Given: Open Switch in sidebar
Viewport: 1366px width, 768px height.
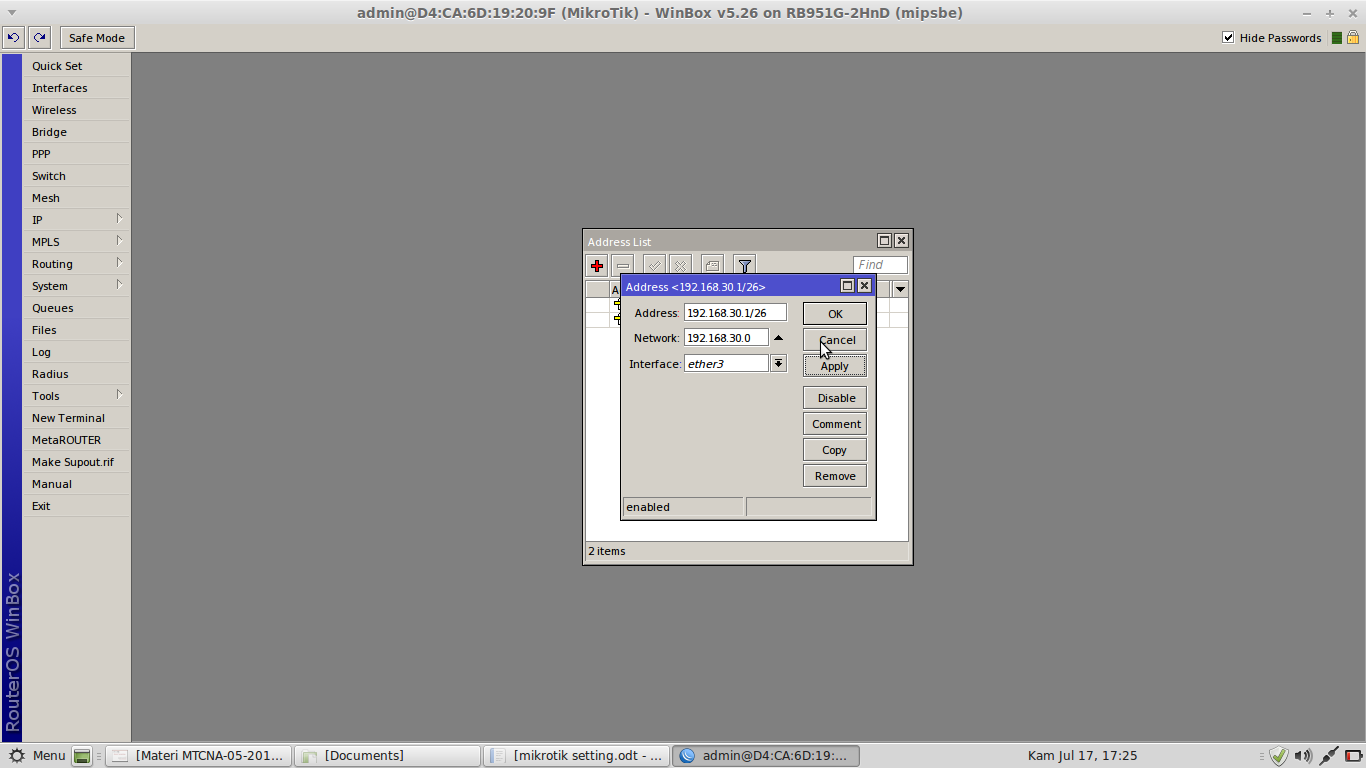Looking at the screenshot, I should (x=77, y=176).
